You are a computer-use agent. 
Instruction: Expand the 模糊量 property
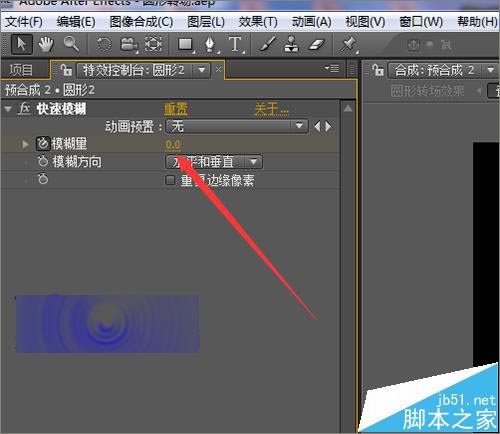(25, 144)
